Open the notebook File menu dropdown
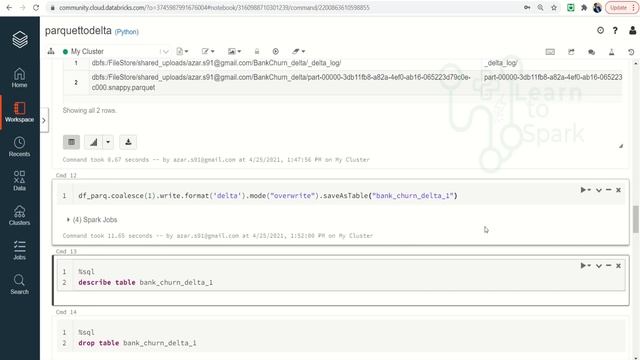This screenshot has width=640, height=360. 182,51
